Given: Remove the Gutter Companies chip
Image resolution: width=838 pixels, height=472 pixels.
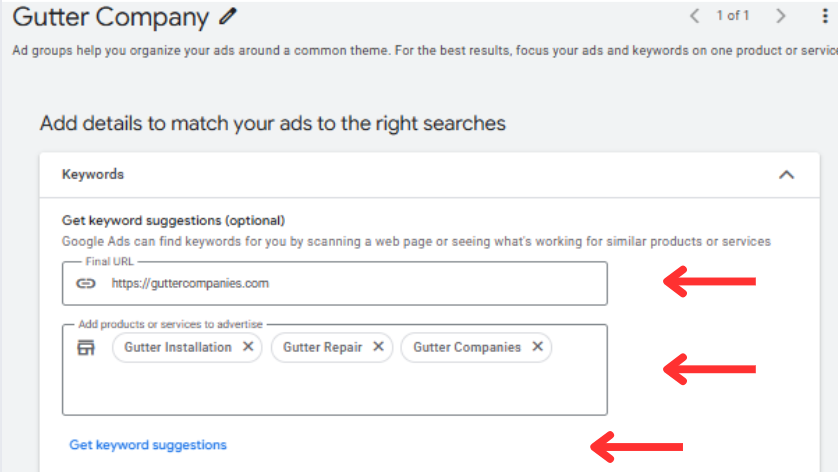Looking at the screenshot, I should click(538, 346).
